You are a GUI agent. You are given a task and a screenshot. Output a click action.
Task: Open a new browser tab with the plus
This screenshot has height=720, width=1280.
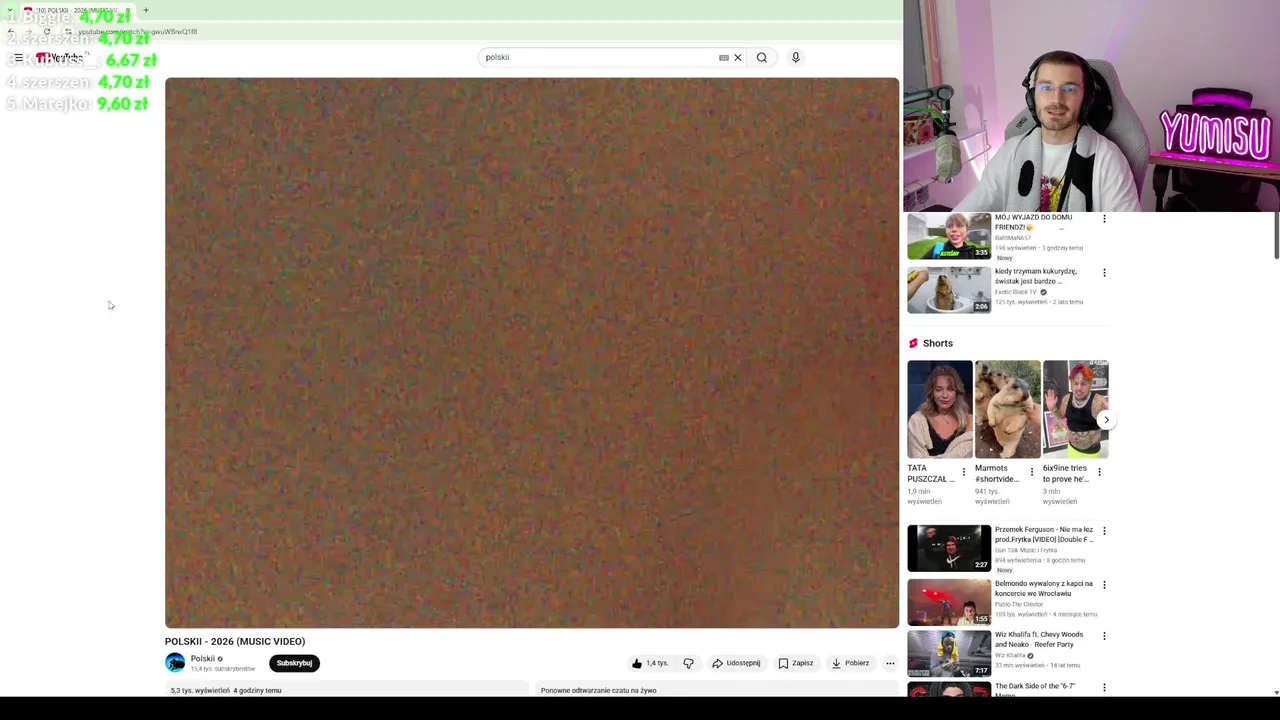point(145,10)
